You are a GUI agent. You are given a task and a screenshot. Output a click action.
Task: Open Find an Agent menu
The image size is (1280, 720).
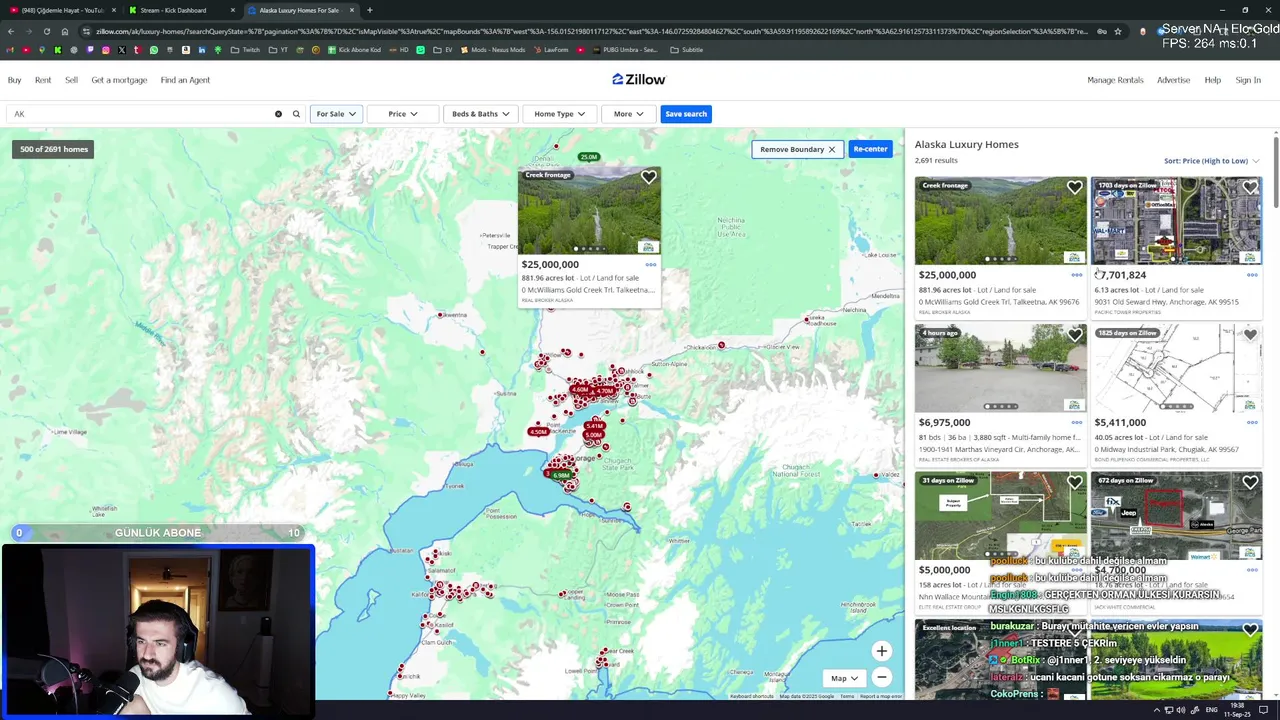185,80
